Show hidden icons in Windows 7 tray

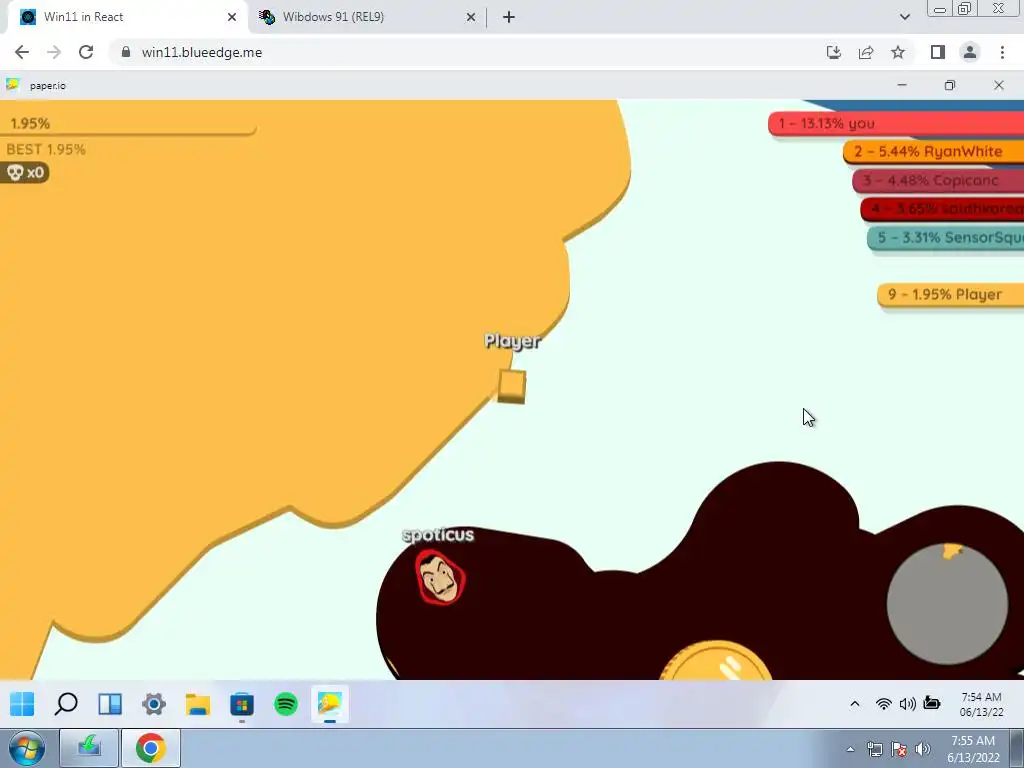point(850,749)
